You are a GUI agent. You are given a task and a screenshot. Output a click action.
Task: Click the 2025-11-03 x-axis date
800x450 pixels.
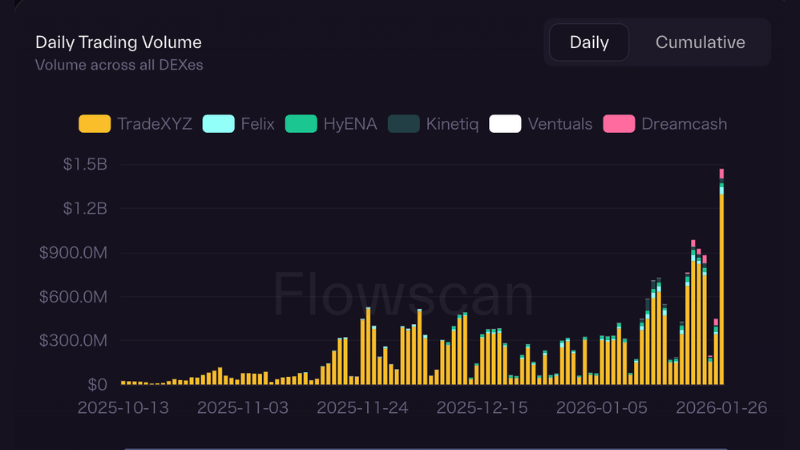click(x=243, y=408)
